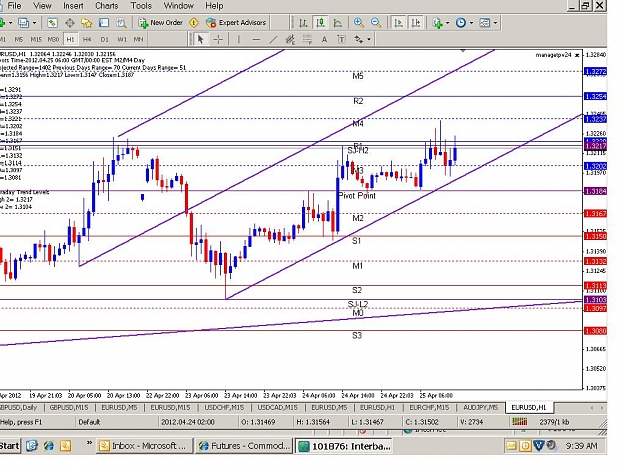This screenshot has height=469, width=625.
Task: Switch chart to Line Chart mode
Action: [x=338, y=23]
